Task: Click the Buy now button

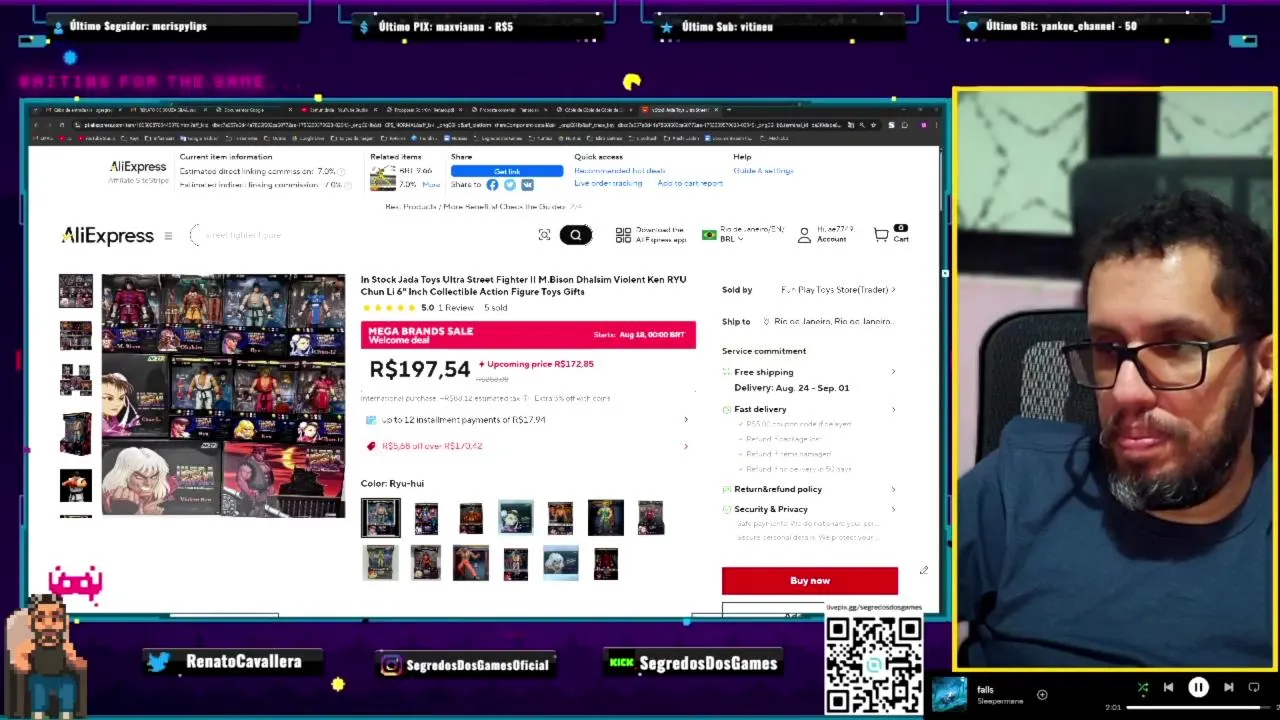Action: click(810, 581)
